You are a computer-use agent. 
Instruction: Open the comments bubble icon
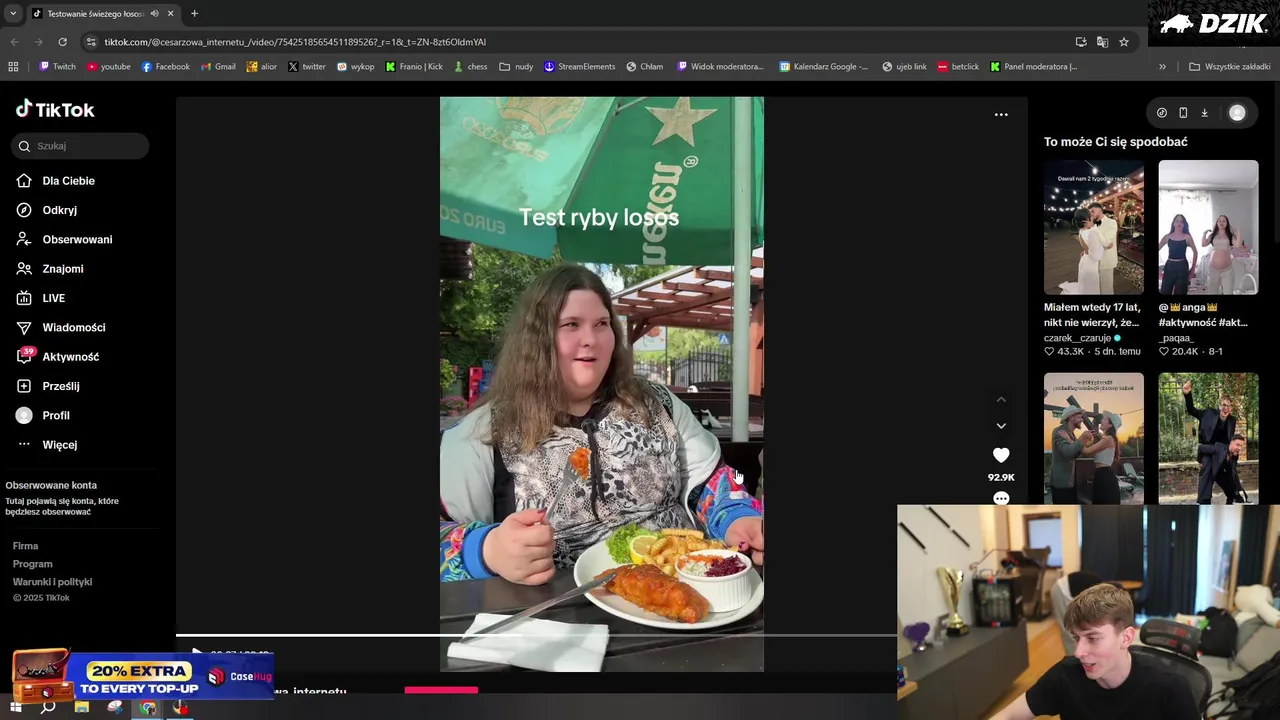[x=1001, y=498]
